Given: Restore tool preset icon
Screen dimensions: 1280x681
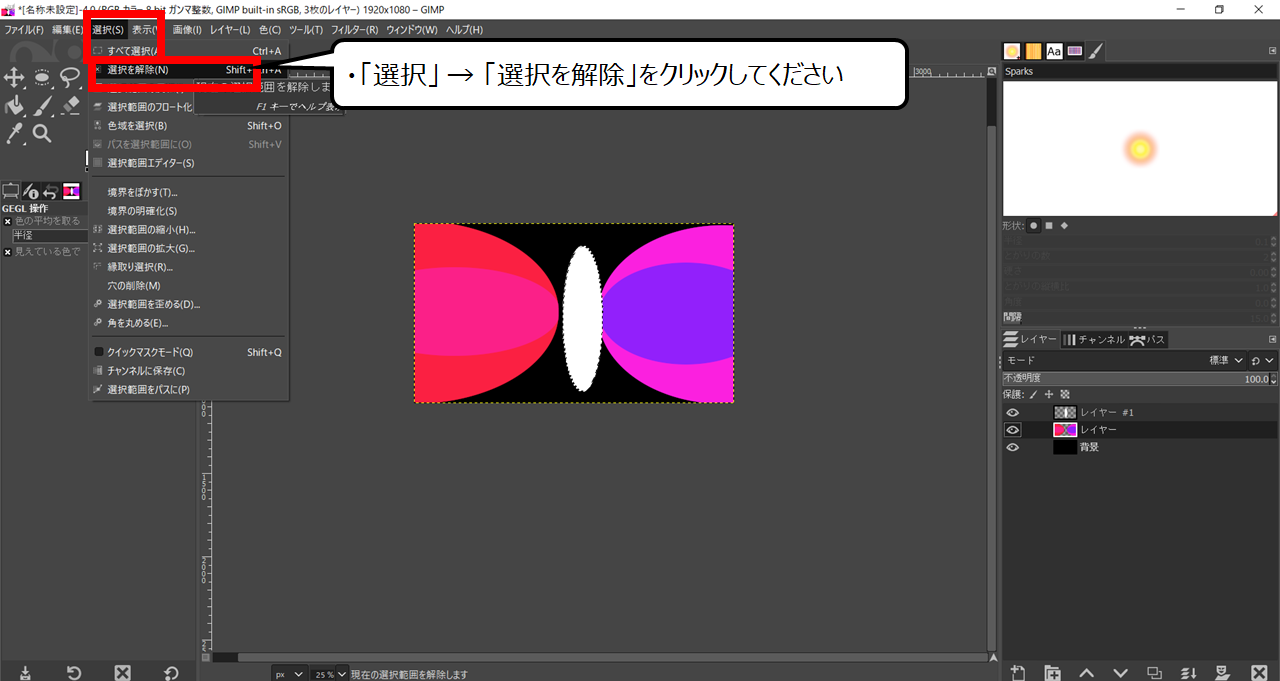Looking at the screenshot, I should [74, 672].
